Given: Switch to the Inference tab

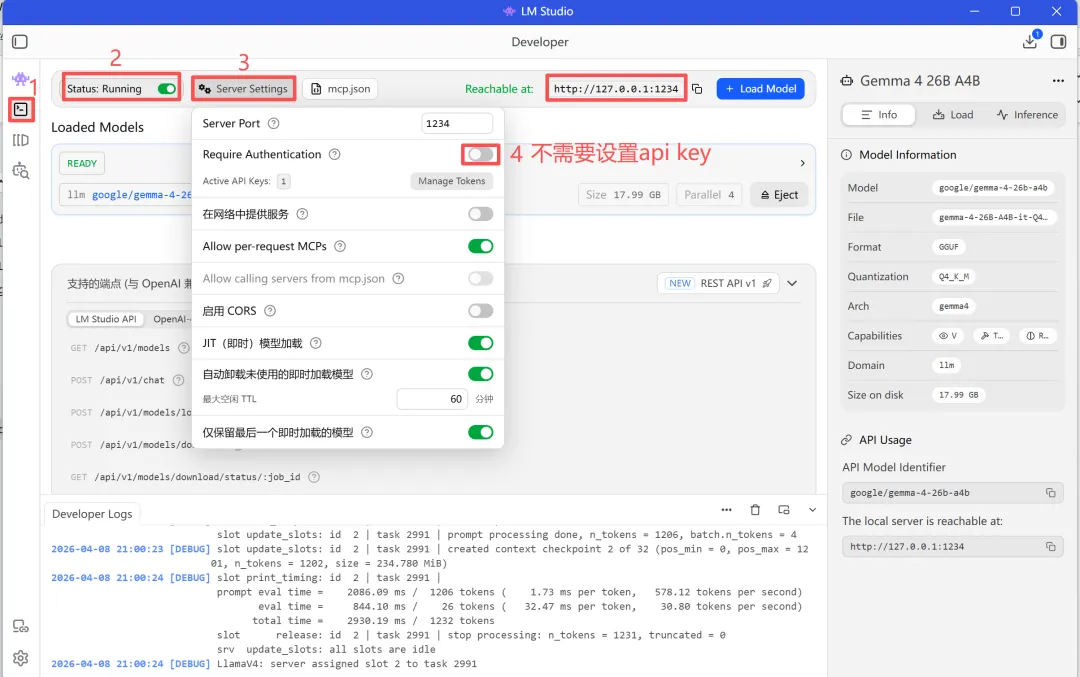Looking at the screenshot, I should [x=1027, y=115].
